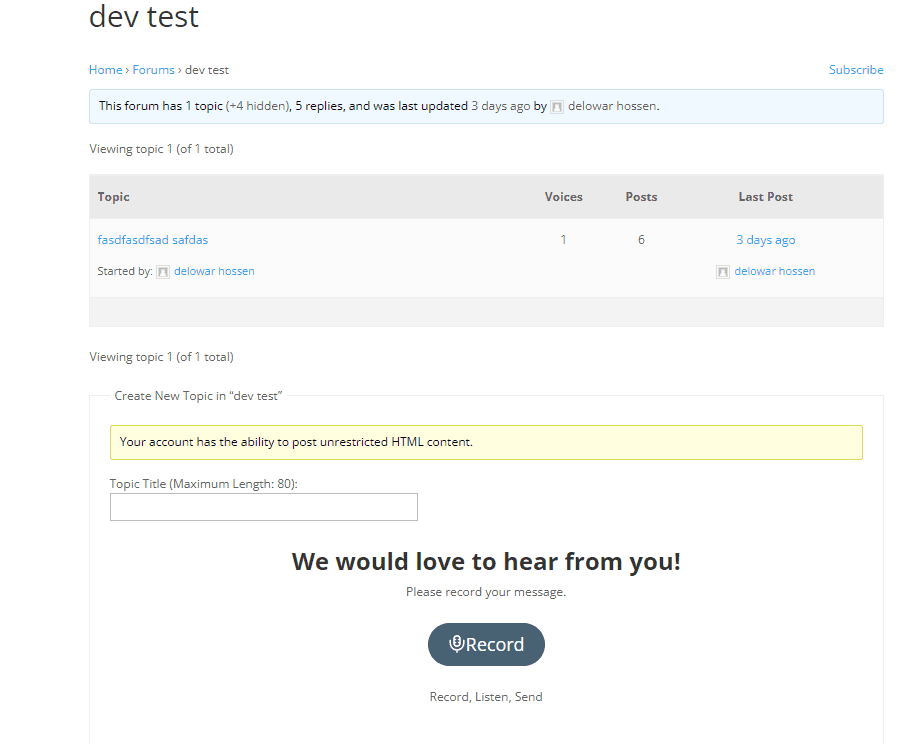Screen dimensions: 910x744
Task: Click the Last Post column header
Action: point(765,197)
